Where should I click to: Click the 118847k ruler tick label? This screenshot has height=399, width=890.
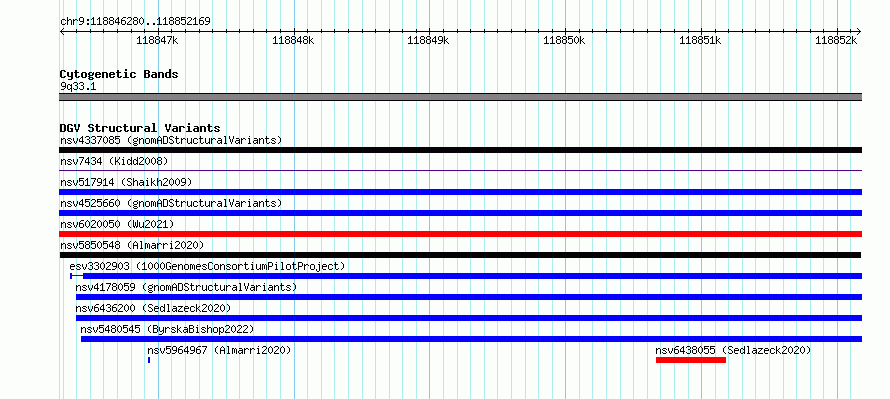157,41
